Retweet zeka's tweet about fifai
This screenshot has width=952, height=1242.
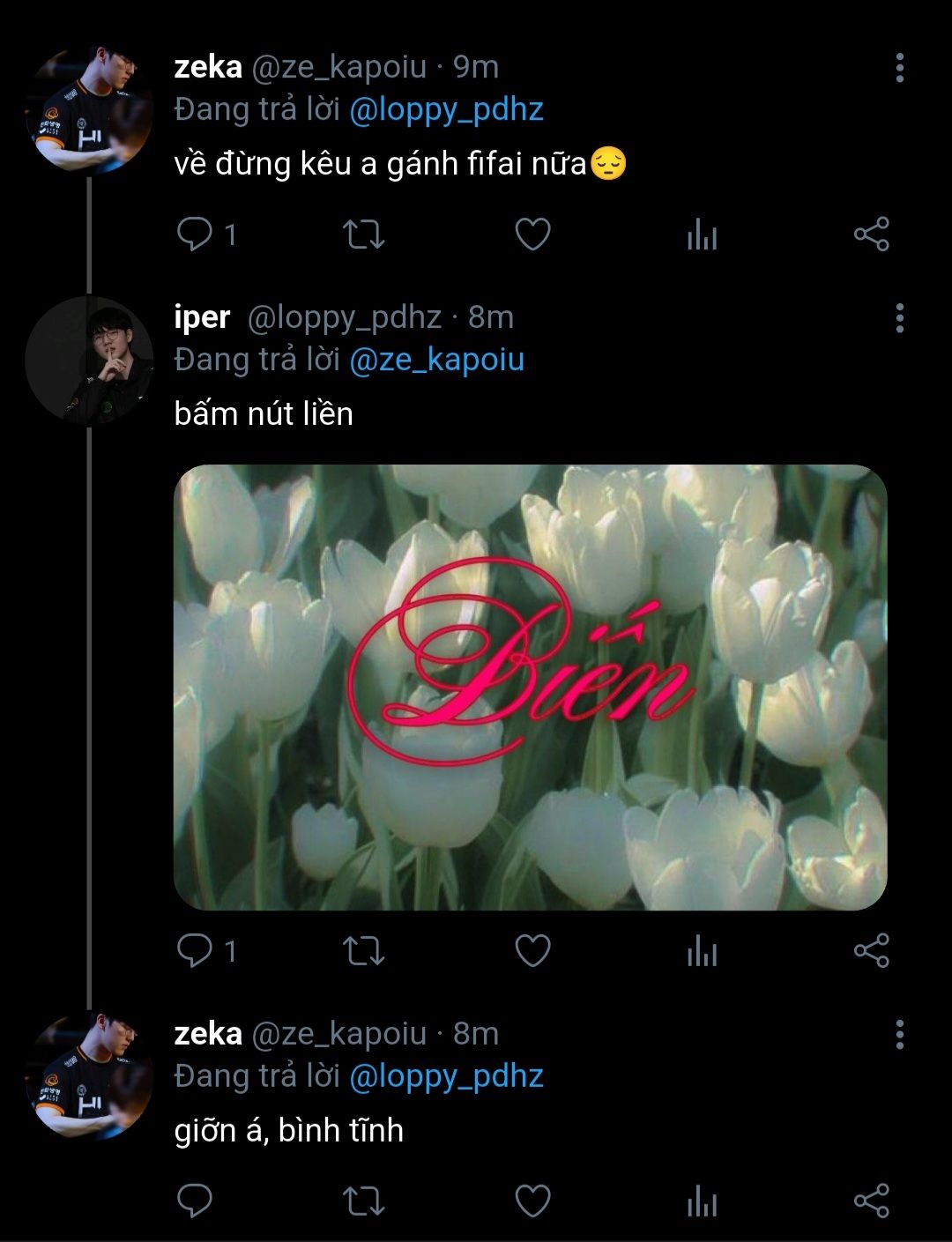[363, 234]
